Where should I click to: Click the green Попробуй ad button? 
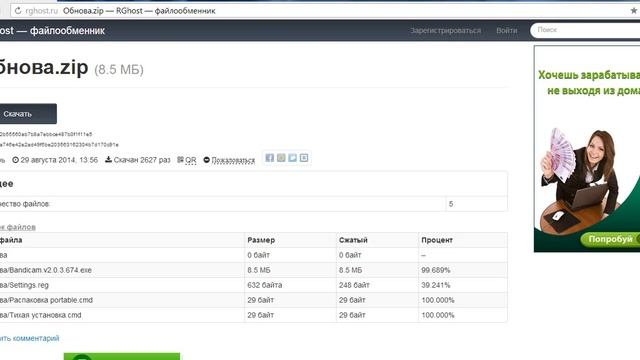point(610,239)
